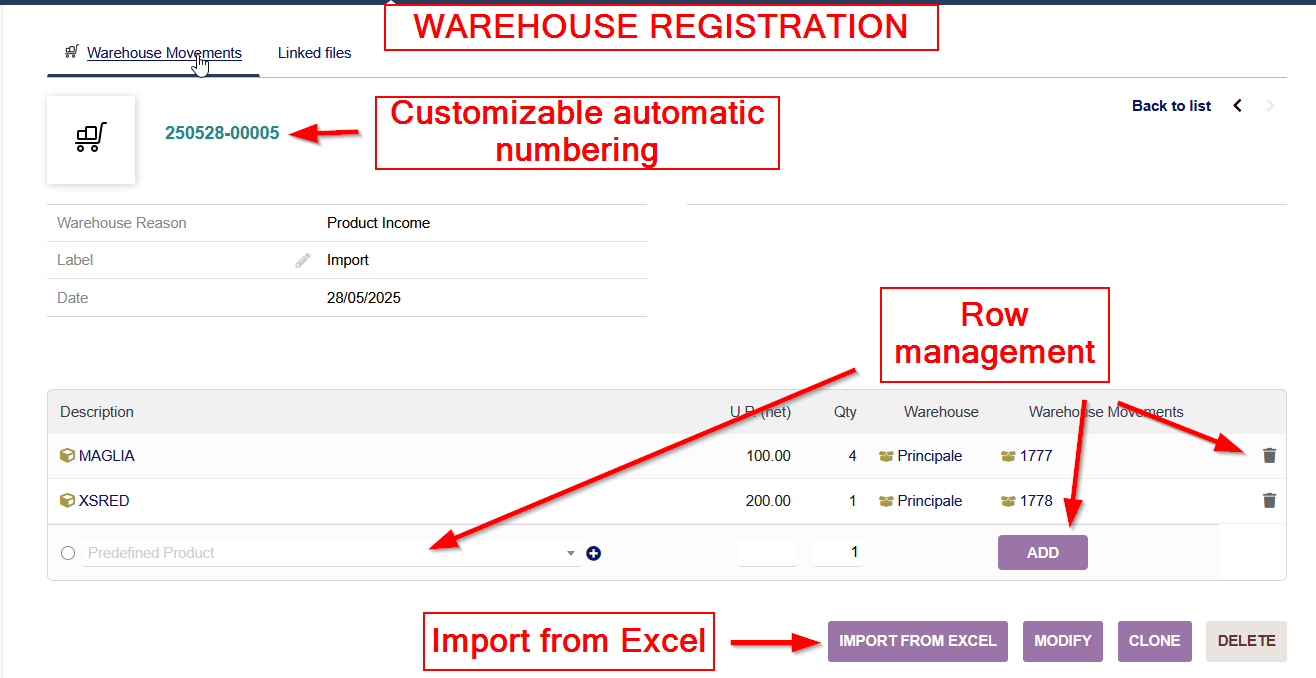Image resolution: width=1316 pixels, height=678 pixels.
Task: Click the MAGLIA quantity 4
Action: [x=853, y=456]
